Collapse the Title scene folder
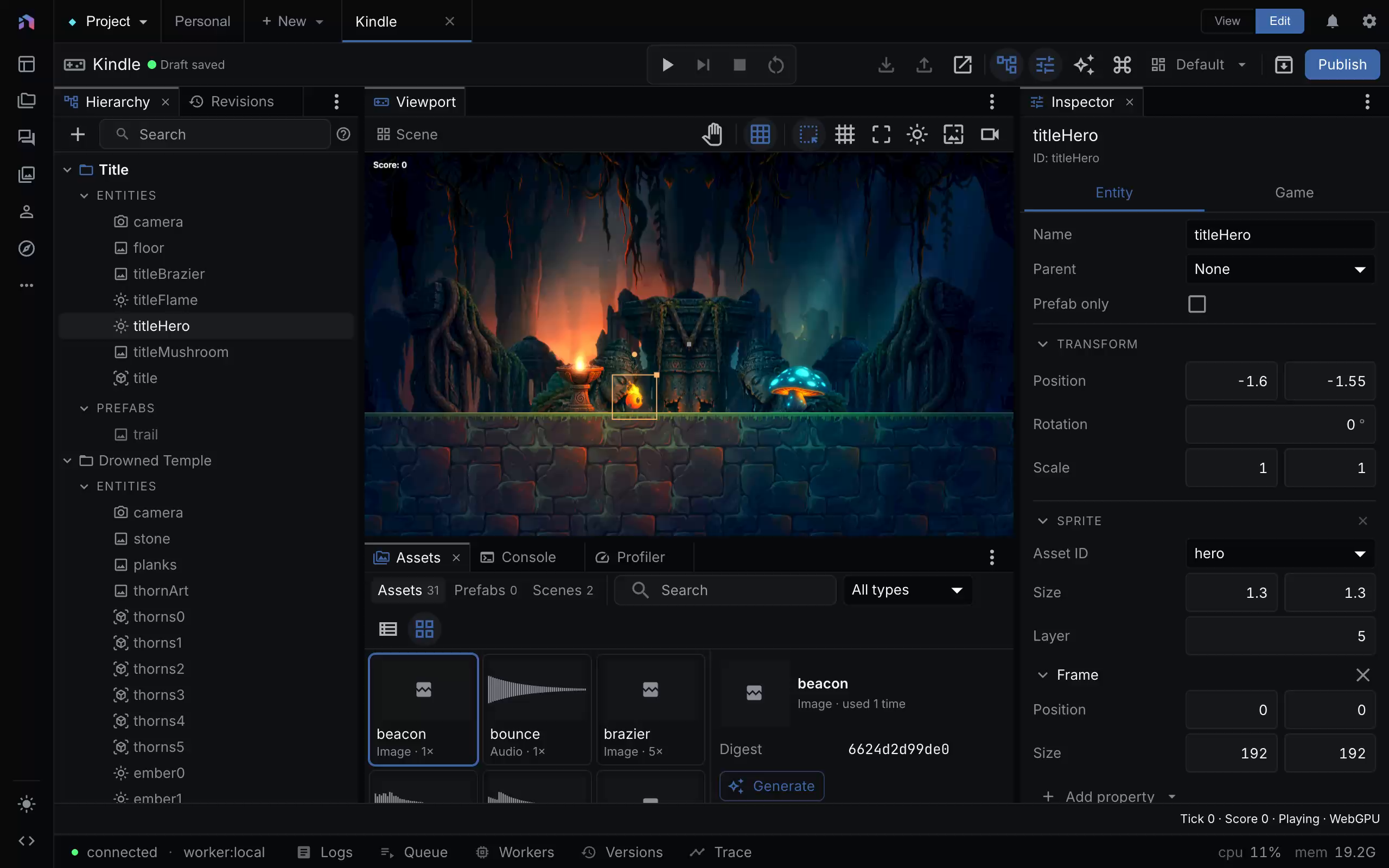Viewport: 1389px width, 868px height. [x=67, y=170]
